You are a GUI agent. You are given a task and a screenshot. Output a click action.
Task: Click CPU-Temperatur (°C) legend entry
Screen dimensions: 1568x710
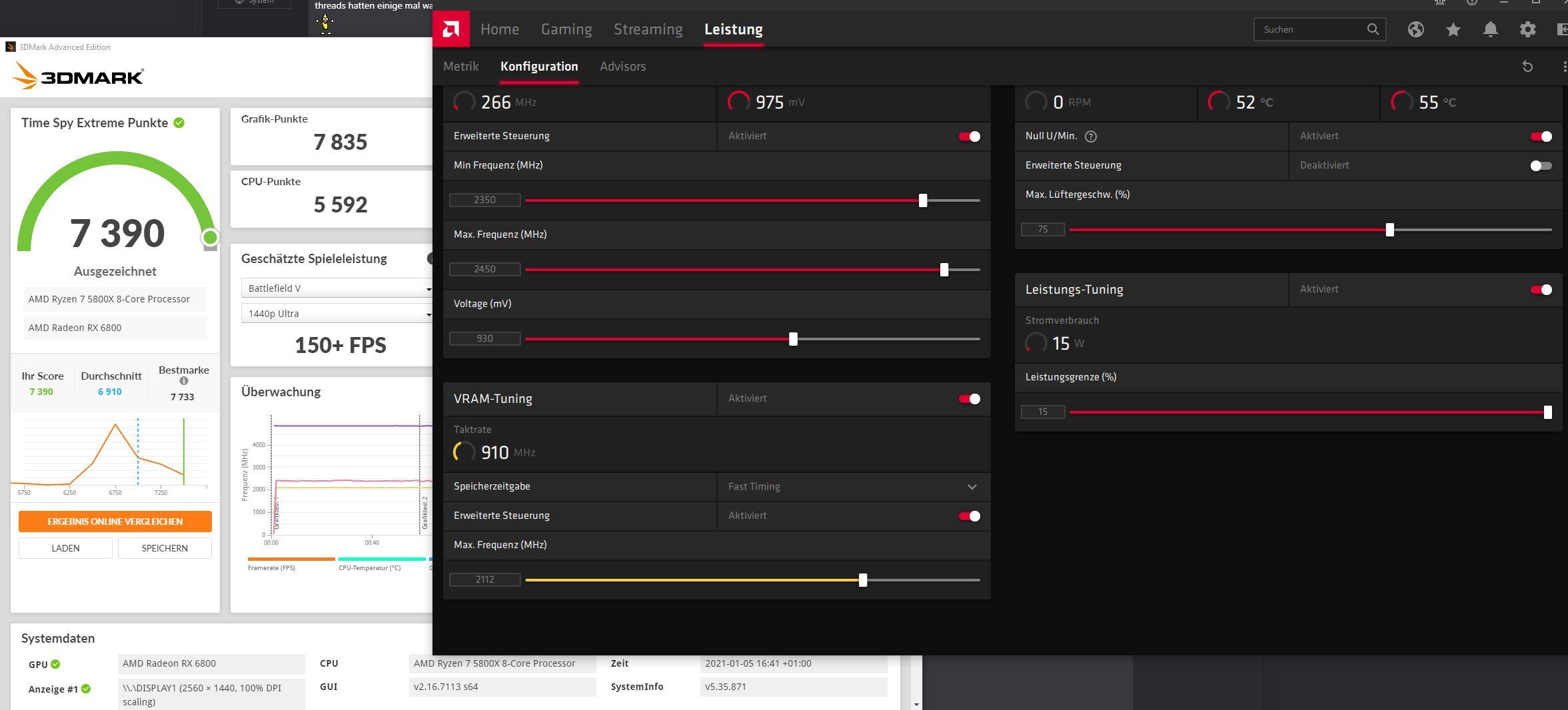(x=382, y=564)
